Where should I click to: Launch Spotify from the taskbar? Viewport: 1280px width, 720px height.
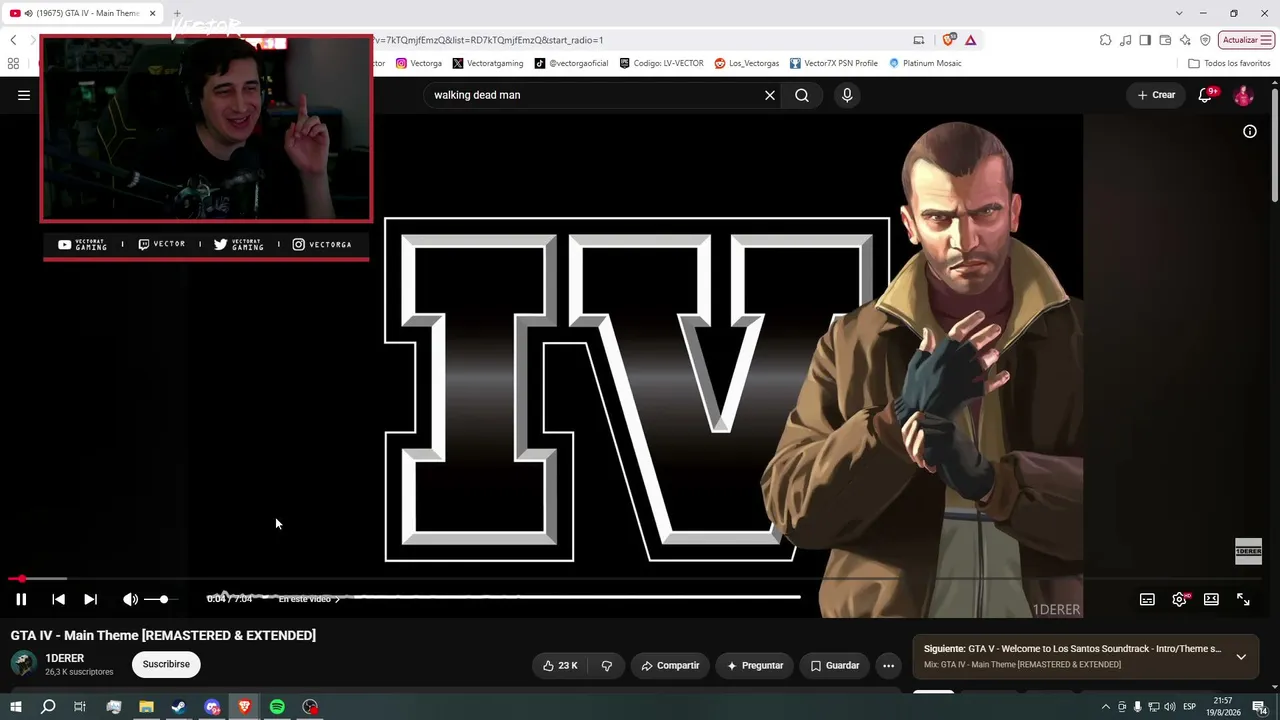click(277, 707)
